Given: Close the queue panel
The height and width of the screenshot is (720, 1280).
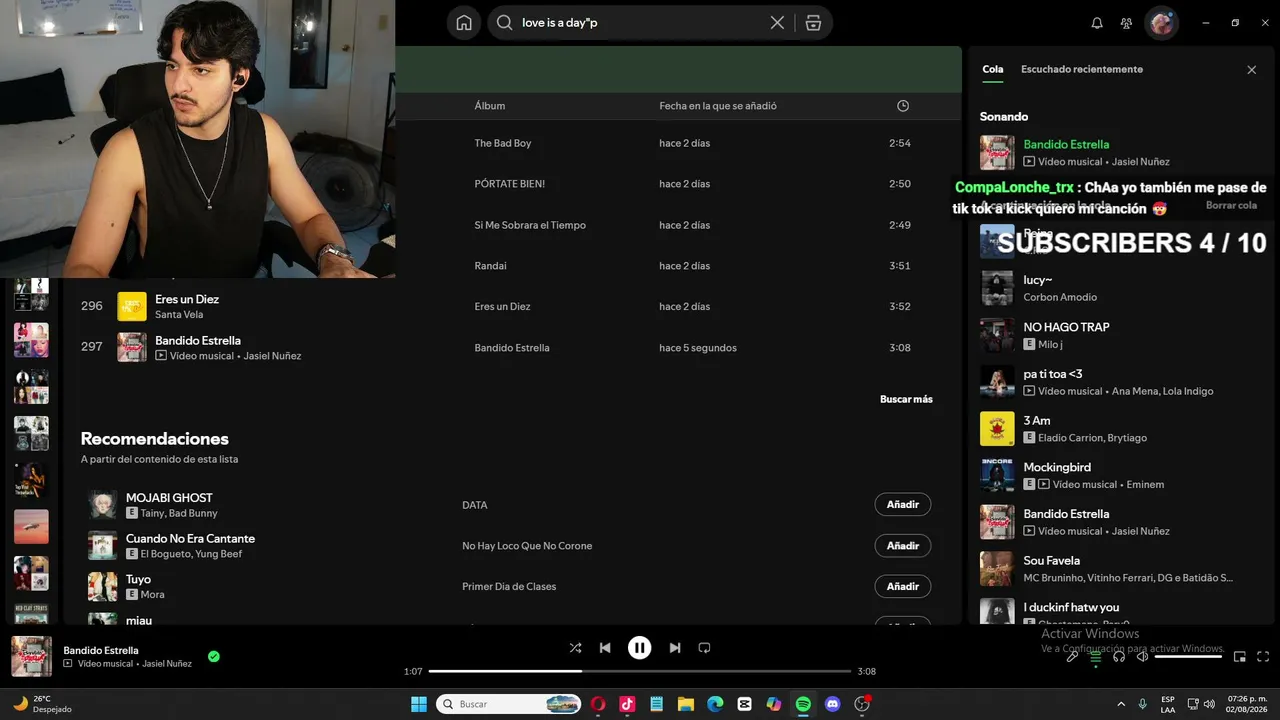Looking at the screenshot, I should coord(1251,70).
